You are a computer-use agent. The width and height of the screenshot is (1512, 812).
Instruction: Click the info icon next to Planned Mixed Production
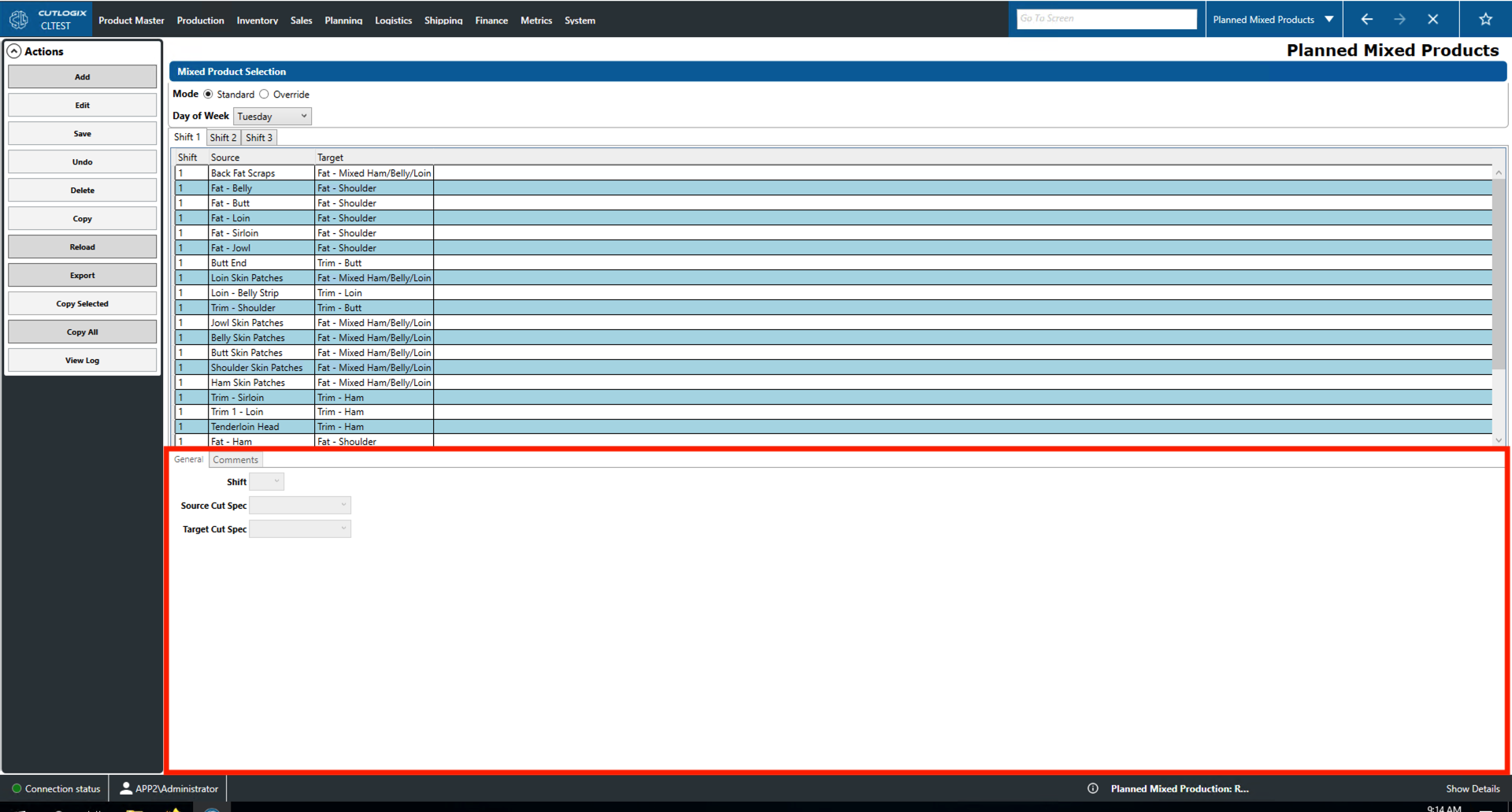coord(1093,788)
